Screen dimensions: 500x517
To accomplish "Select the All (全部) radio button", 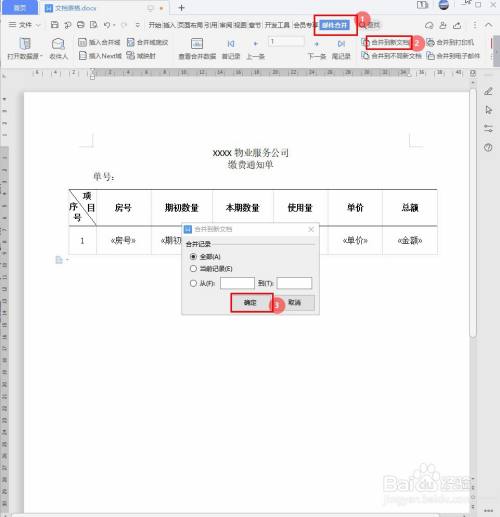I will pyautogui.click(x=193, y=256).
